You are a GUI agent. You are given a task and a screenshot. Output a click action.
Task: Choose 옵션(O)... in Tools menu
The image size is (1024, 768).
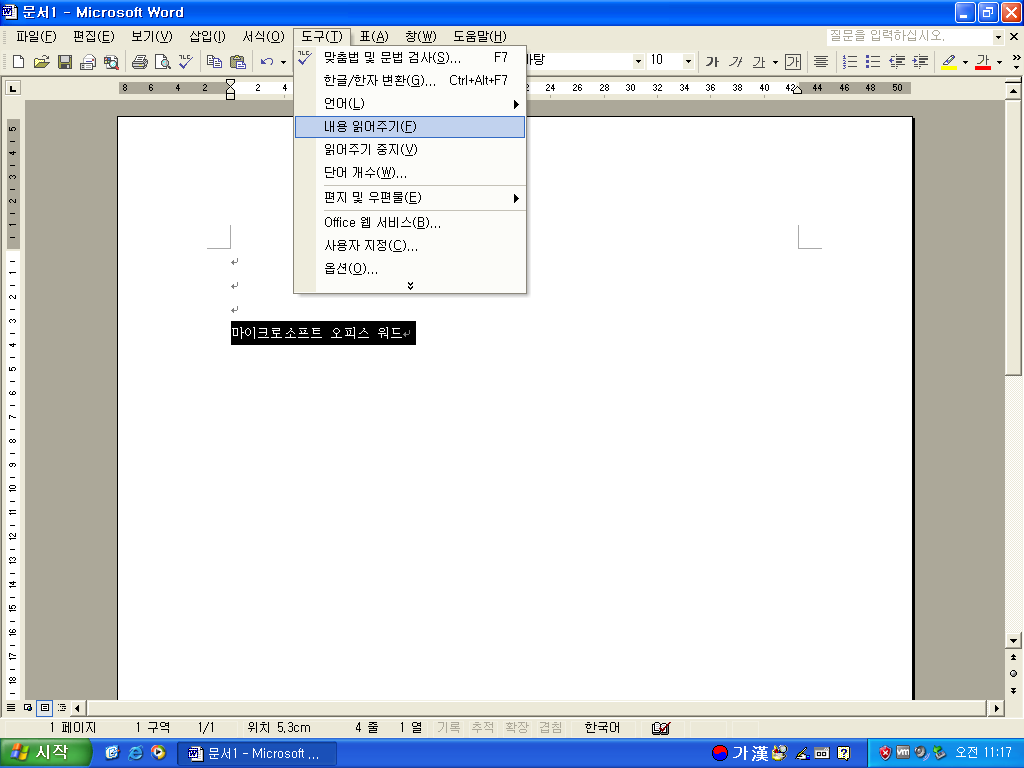click(410, 269)
